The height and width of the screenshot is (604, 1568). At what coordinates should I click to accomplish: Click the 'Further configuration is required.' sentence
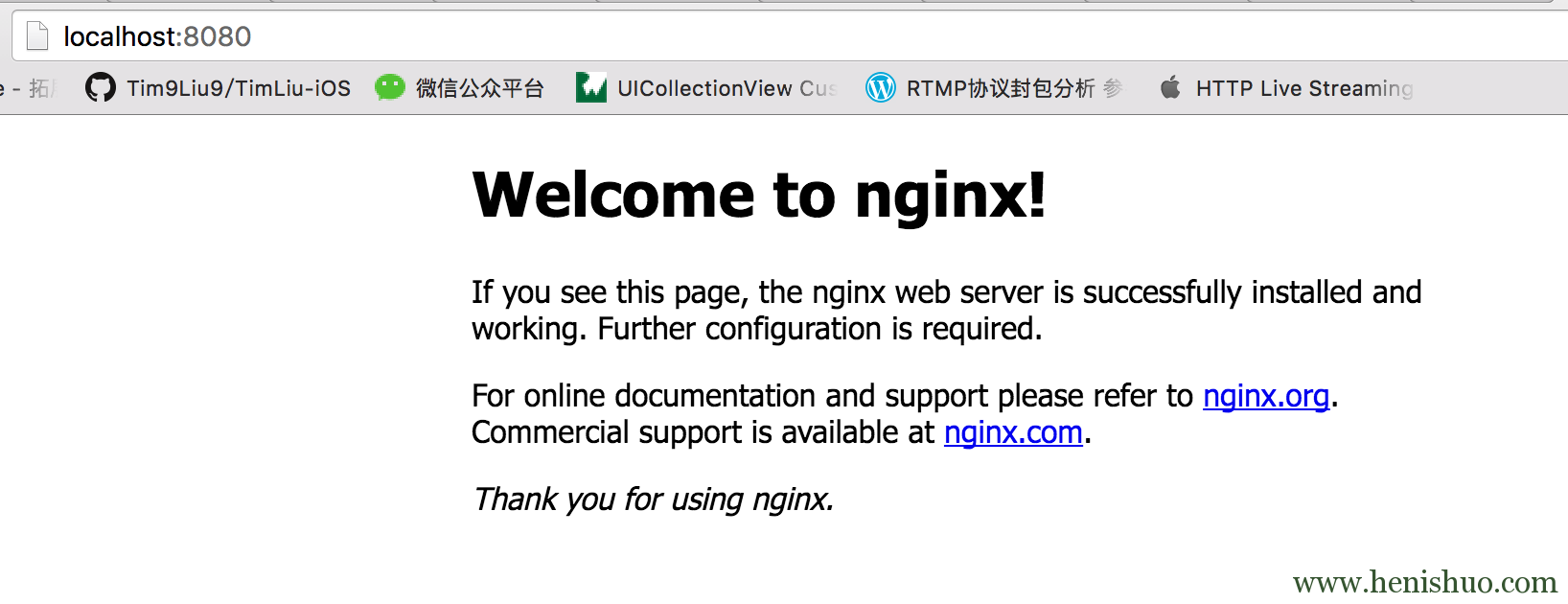[x=819, y=329]
